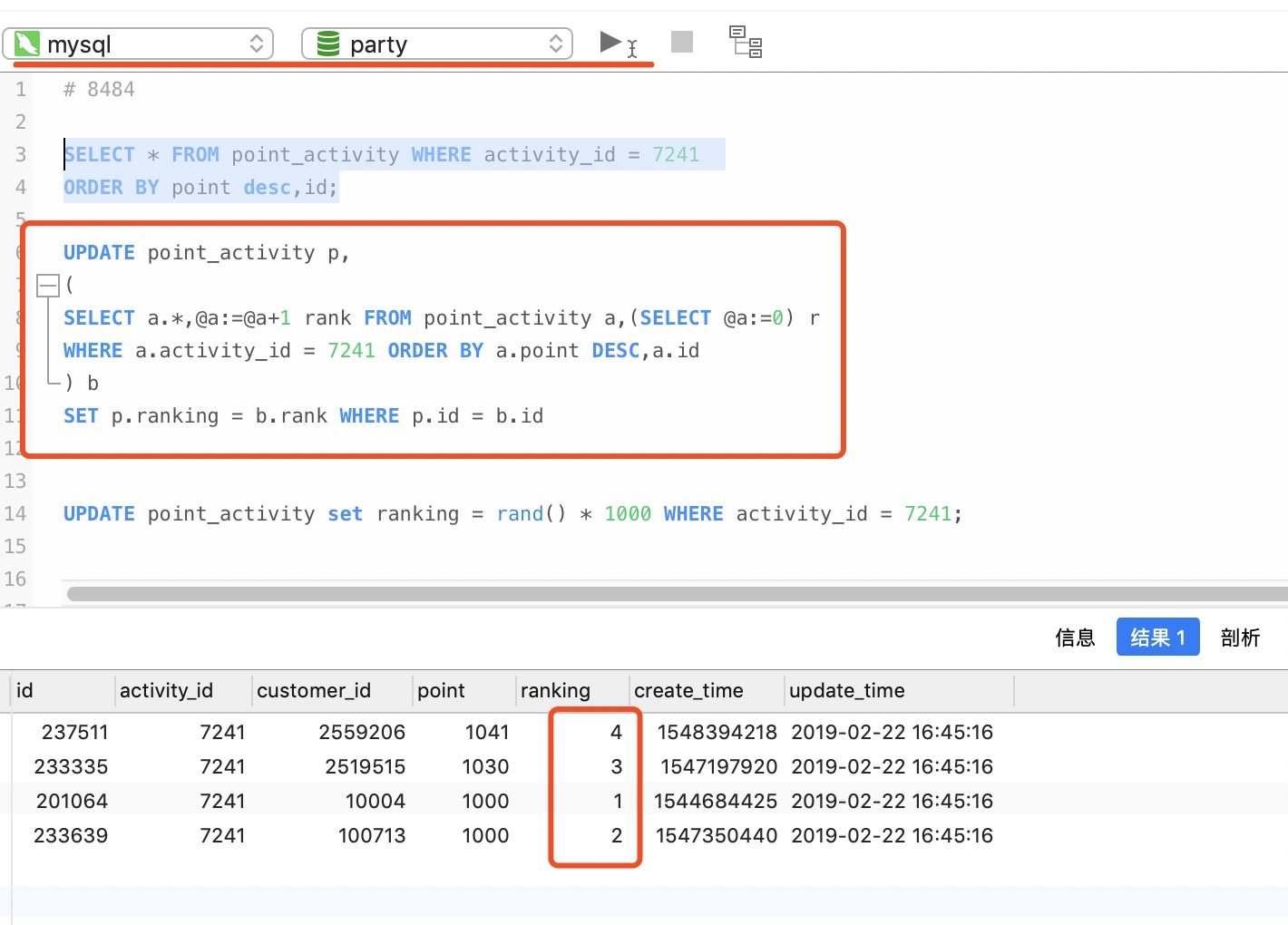The width and height of the screenshot is (1288, 925).
Task: Select the point cell 1041
Action: pos(487,732)
